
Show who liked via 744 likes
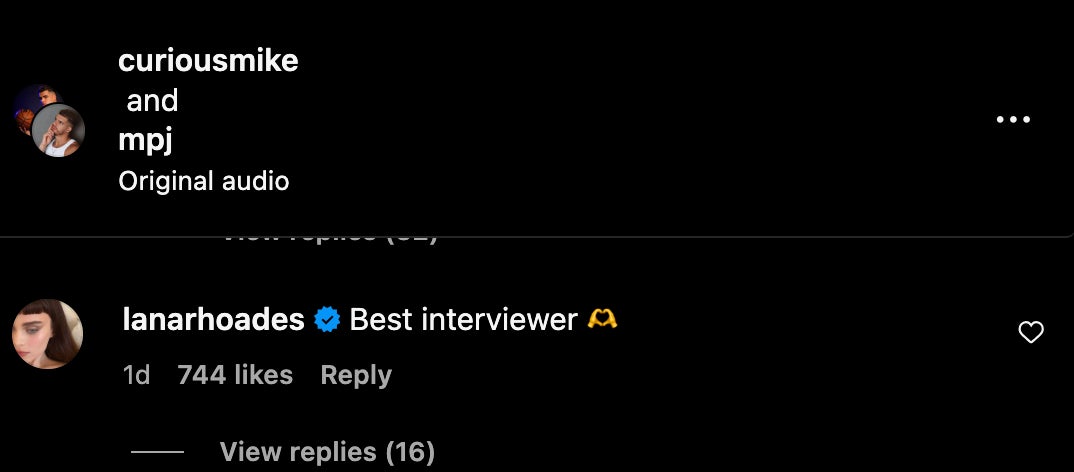[235, 375]
